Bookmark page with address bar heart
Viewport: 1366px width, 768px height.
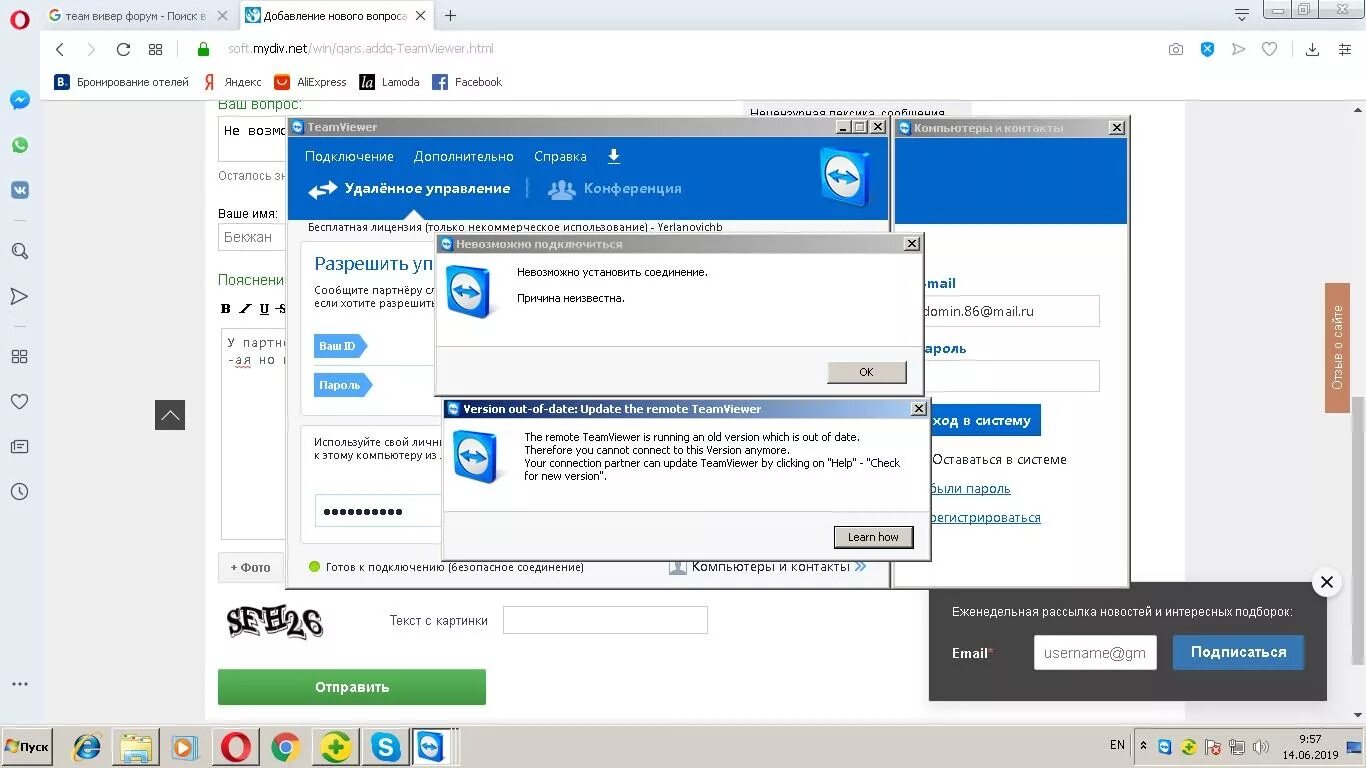click(x=1269, y=49)
